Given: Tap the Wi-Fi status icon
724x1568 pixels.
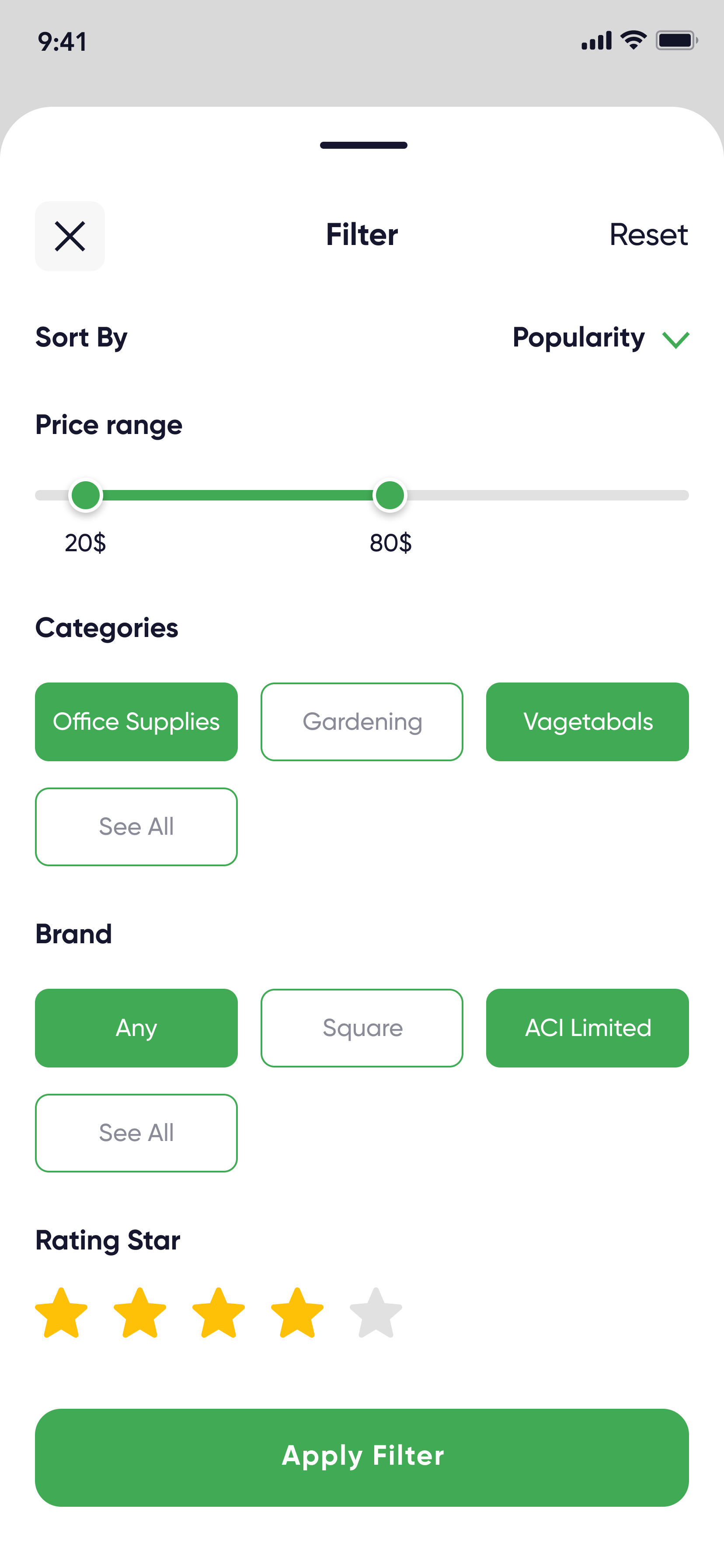Looking at the screenshot, I should coord(633,41).
